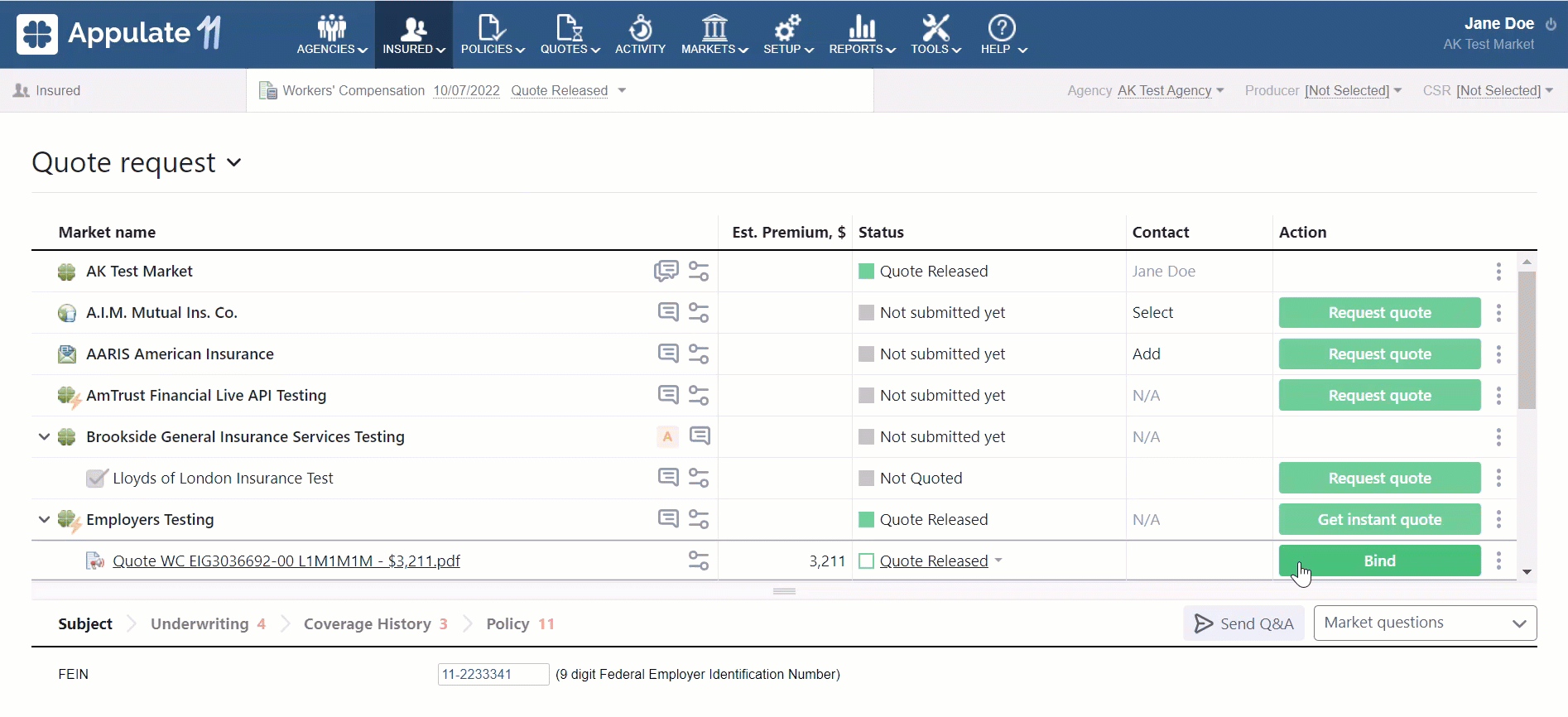This screenshot has width=1568, height=717.
Task: Click Get instant quote for Employers Testing
Action: pyautogui.click(x=1379, y=519)
